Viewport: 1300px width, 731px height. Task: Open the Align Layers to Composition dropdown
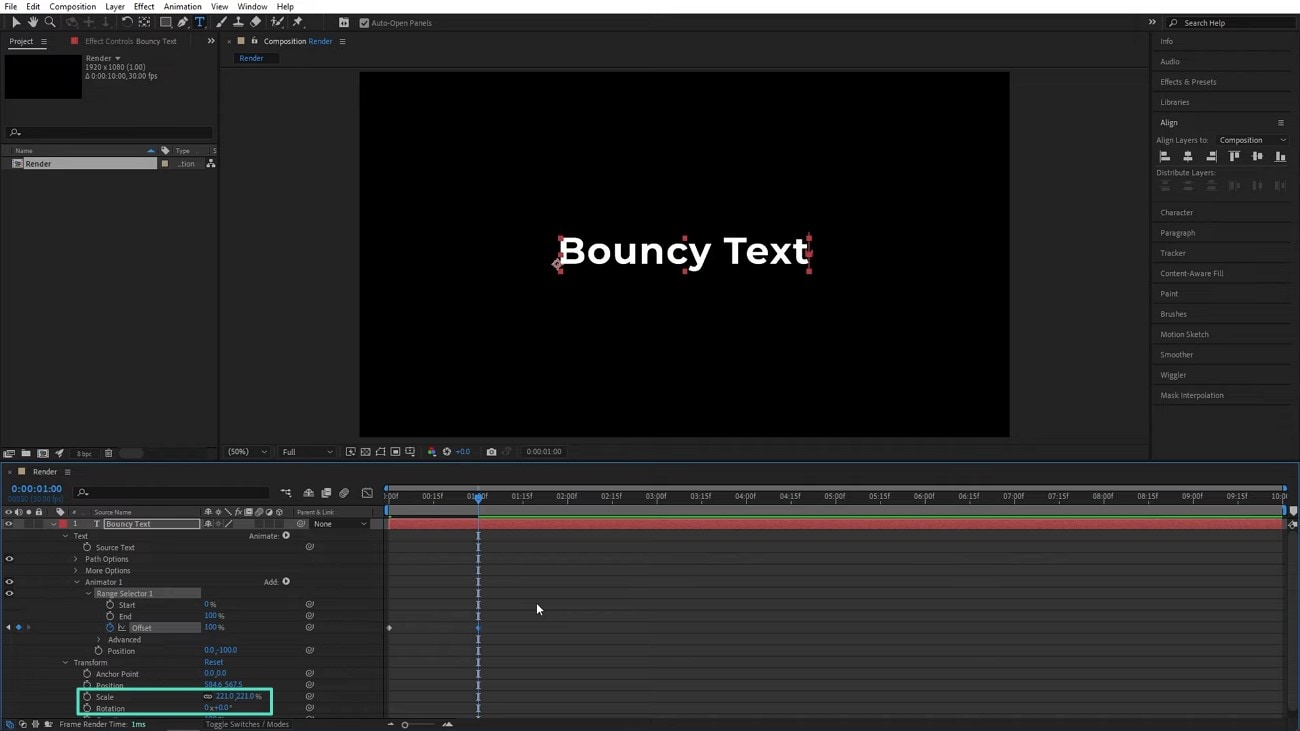[1252, 140]
